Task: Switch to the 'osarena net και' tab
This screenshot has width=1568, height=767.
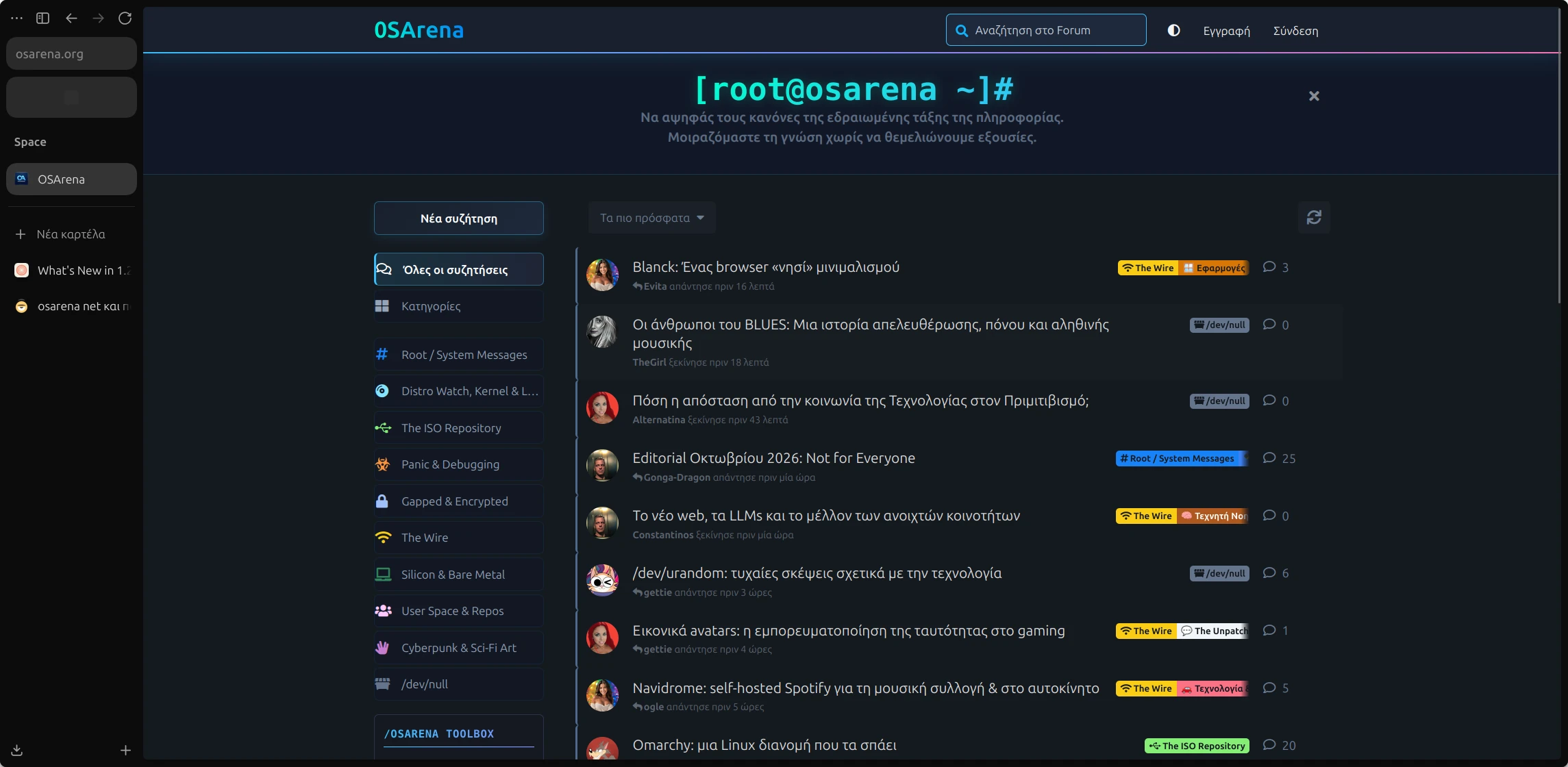Action: pyautogui.click(x=71, y=306)
